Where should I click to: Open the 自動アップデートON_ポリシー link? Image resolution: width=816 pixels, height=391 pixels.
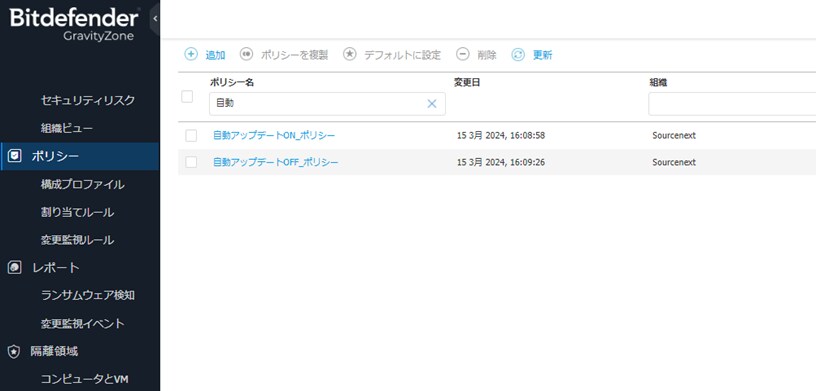274,135
